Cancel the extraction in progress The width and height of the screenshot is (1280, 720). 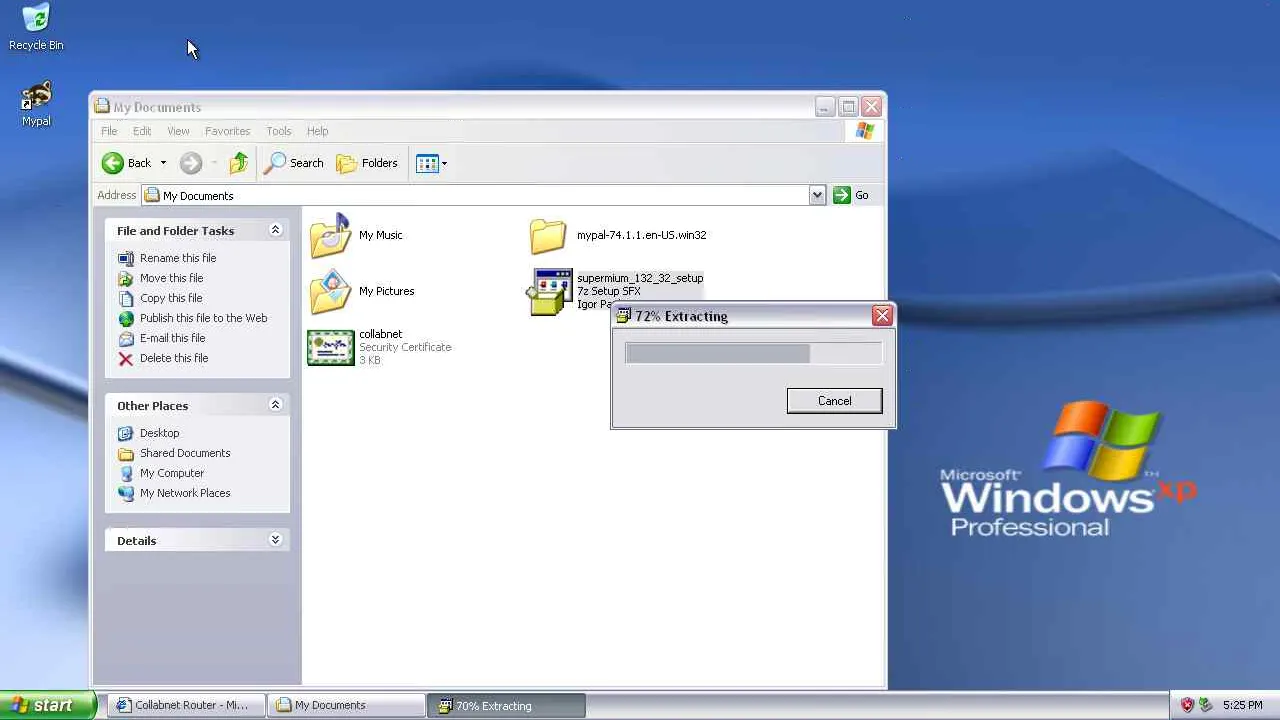[835, 401]
